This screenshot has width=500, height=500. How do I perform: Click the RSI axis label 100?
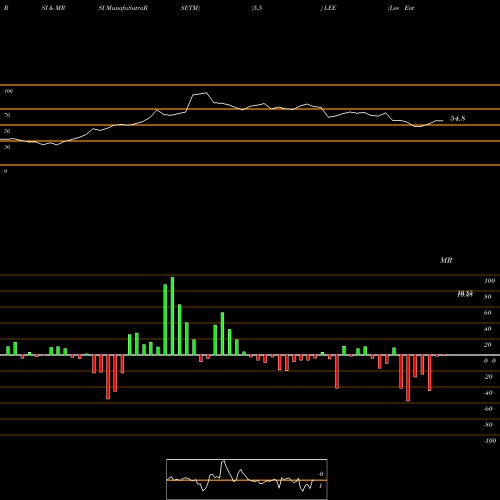point(9,91)
